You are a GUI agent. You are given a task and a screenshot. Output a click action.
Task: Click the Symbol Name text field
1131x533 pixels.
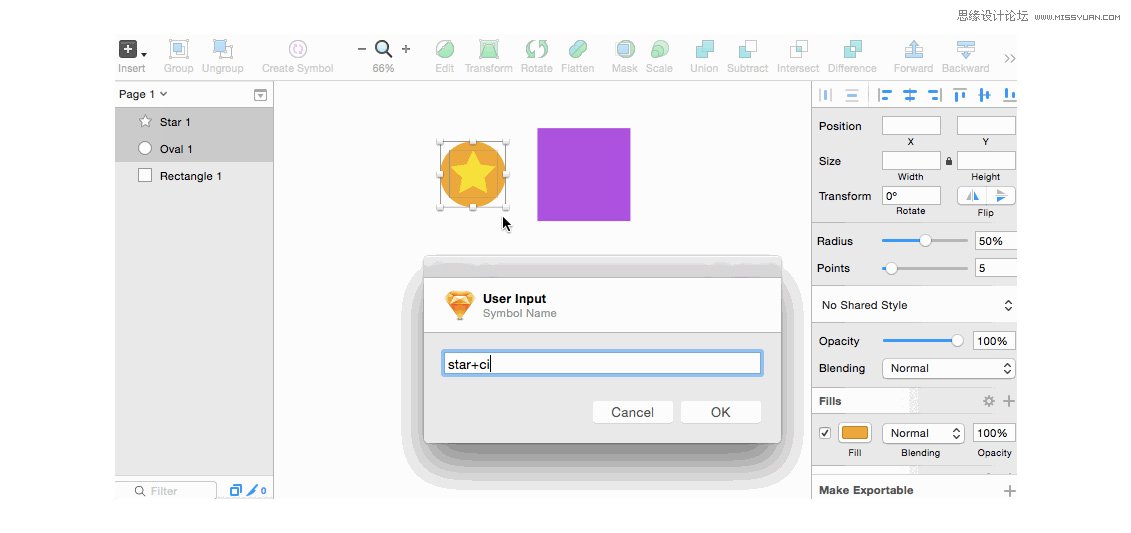[x=602, y=364]
